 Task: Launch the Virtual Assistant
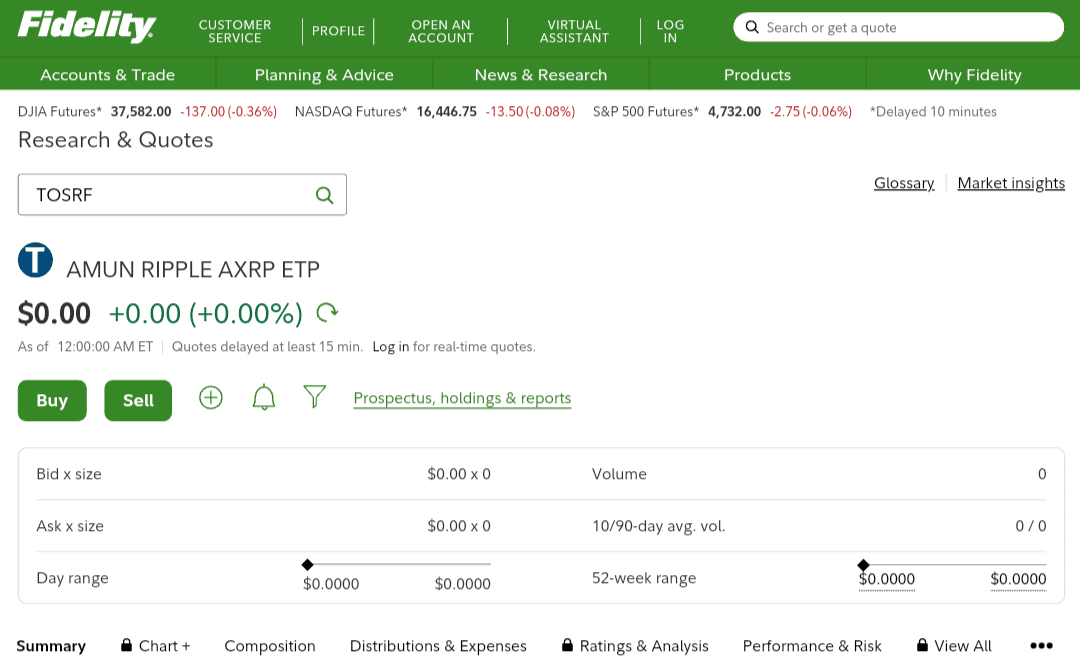574,31
